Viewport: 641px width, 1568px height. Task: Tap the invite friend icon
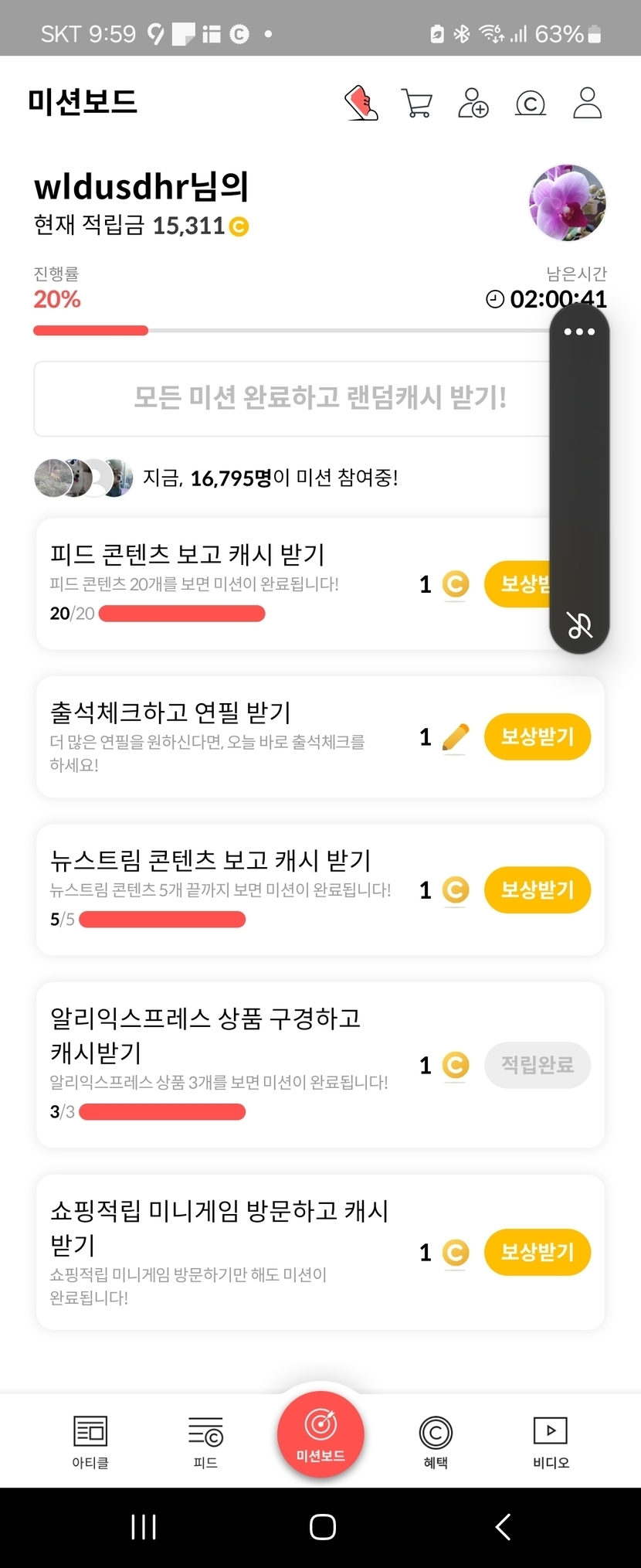click(x=473, y=103)
